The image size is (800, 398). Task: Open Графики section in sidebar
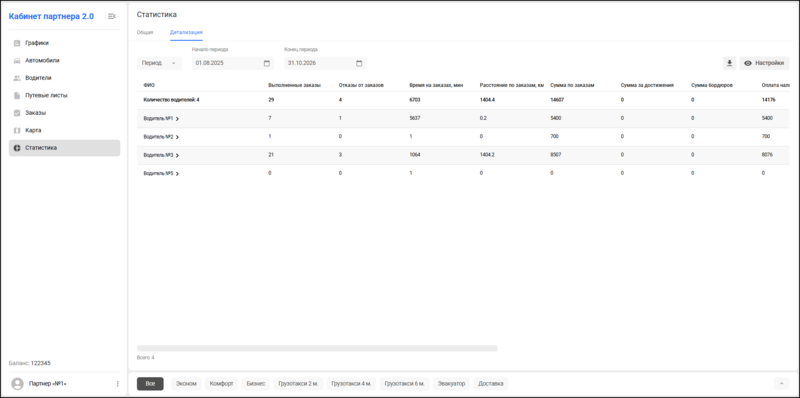(x=64, y=43)
